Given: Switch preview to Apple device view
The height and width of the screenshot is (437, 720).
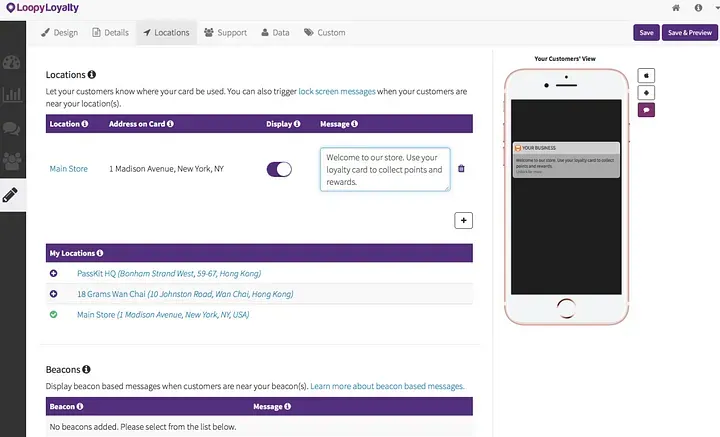Looking at the screenshot, I should tap(646, 75).
